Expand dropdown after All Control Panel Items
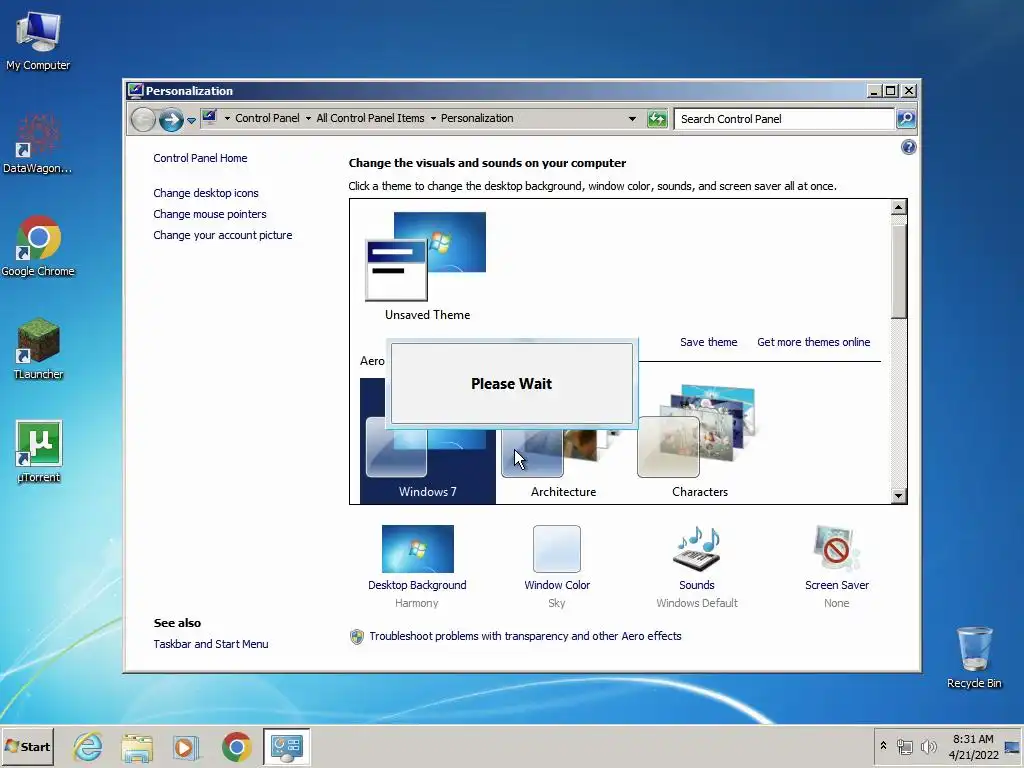The width and height of the screenshot is (1024, 768). pyautogui.click(x=433, y=118)
